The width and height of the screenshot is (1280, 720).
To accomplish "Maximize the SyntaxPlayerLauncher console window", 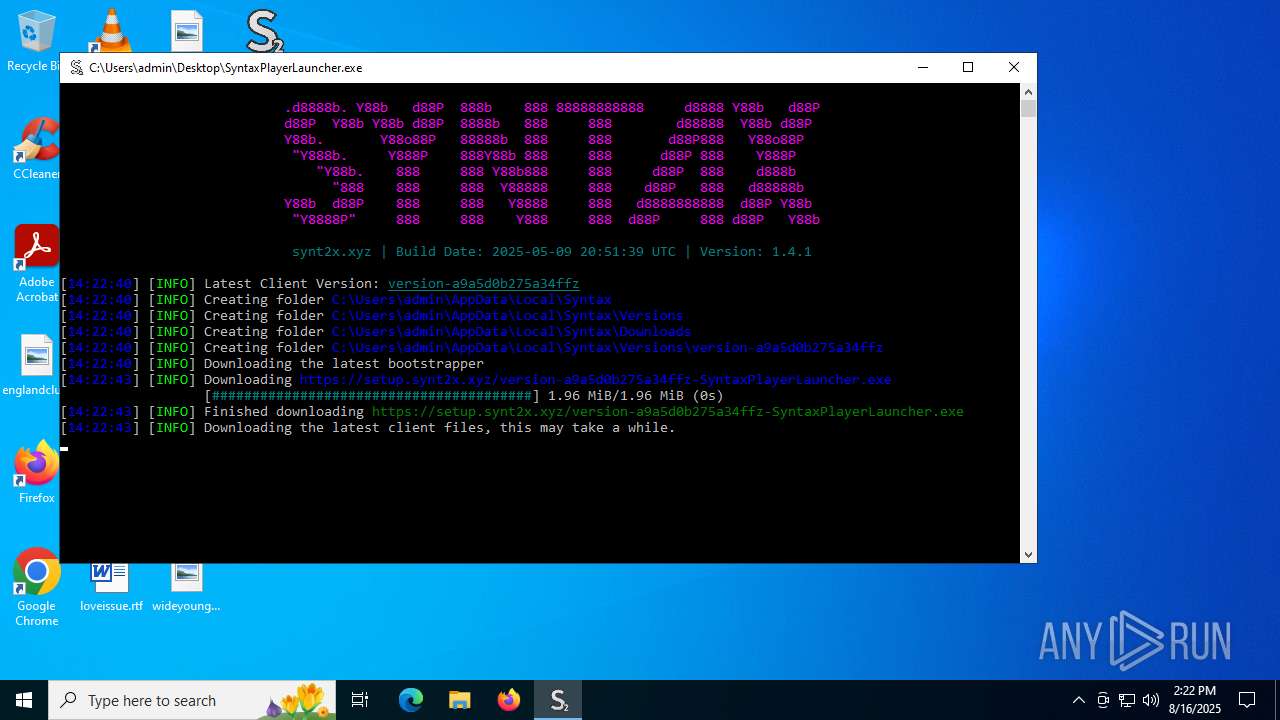I will click(x=967, y=68).
